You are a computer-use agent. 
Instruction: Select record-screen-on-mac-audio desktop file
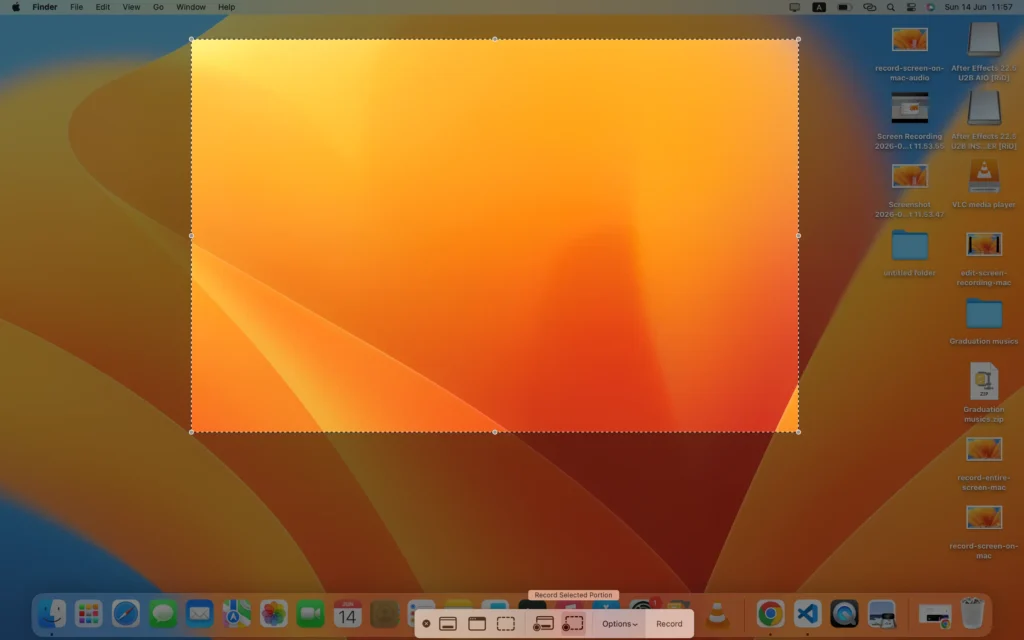click(909, 39)
